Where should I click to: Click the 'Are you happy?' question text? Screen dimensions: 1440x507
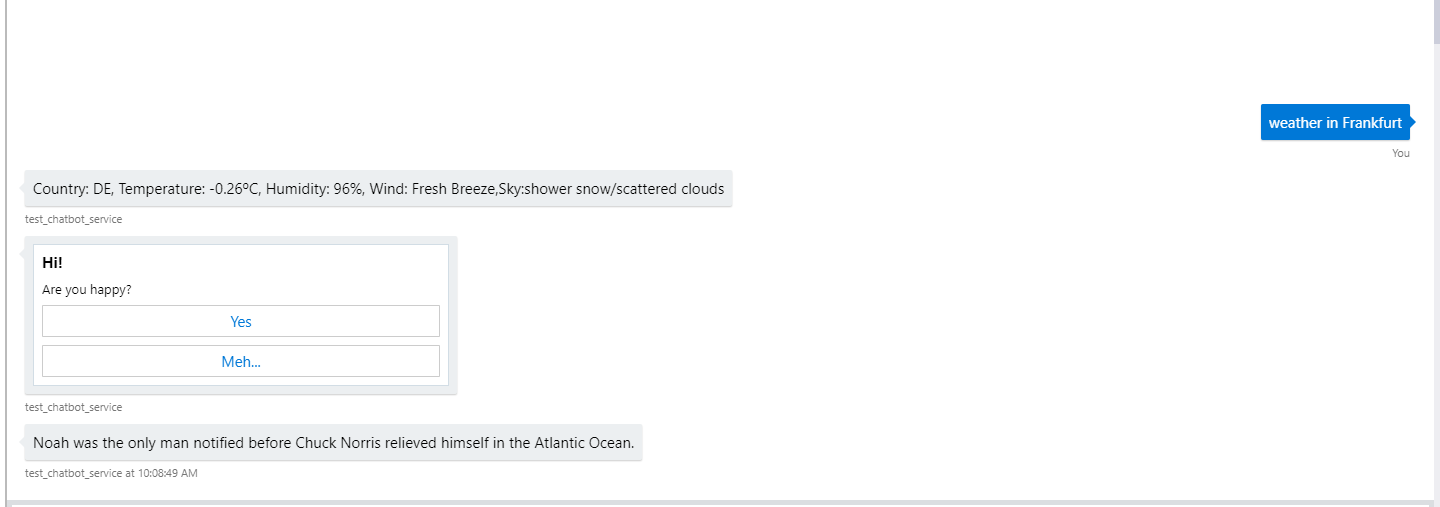click(x=87, y=290)
